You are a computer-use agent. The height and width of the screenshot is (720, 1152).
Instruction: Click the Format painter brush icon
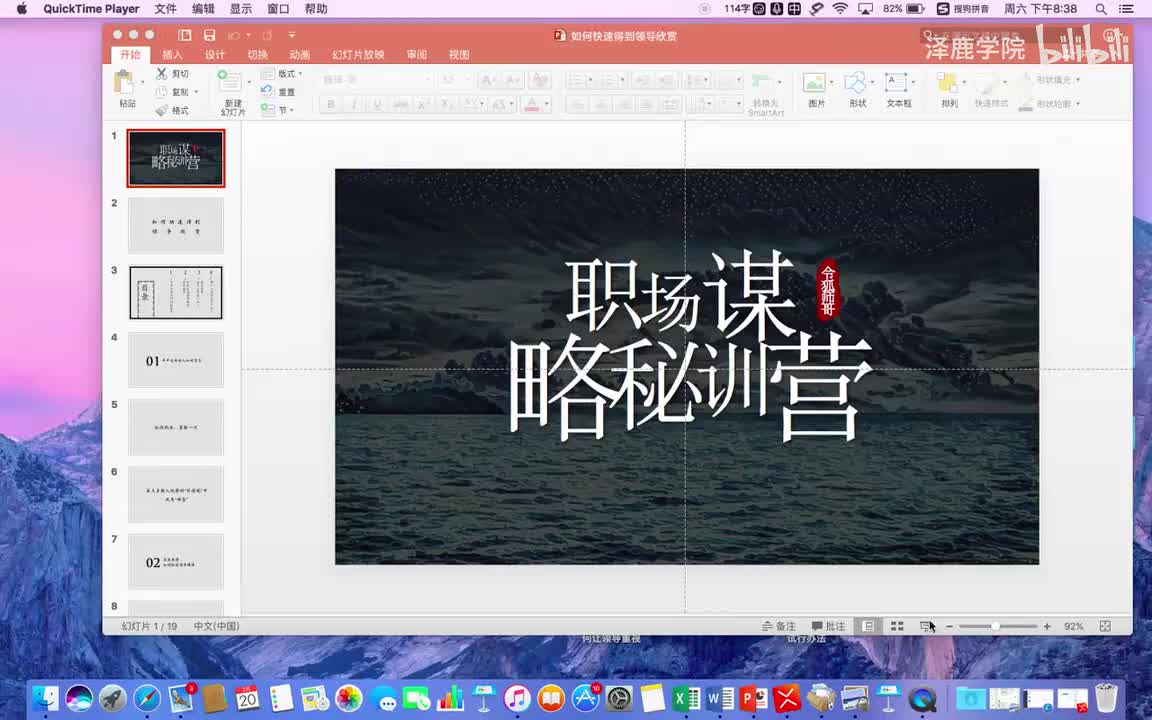pos(162,110)
